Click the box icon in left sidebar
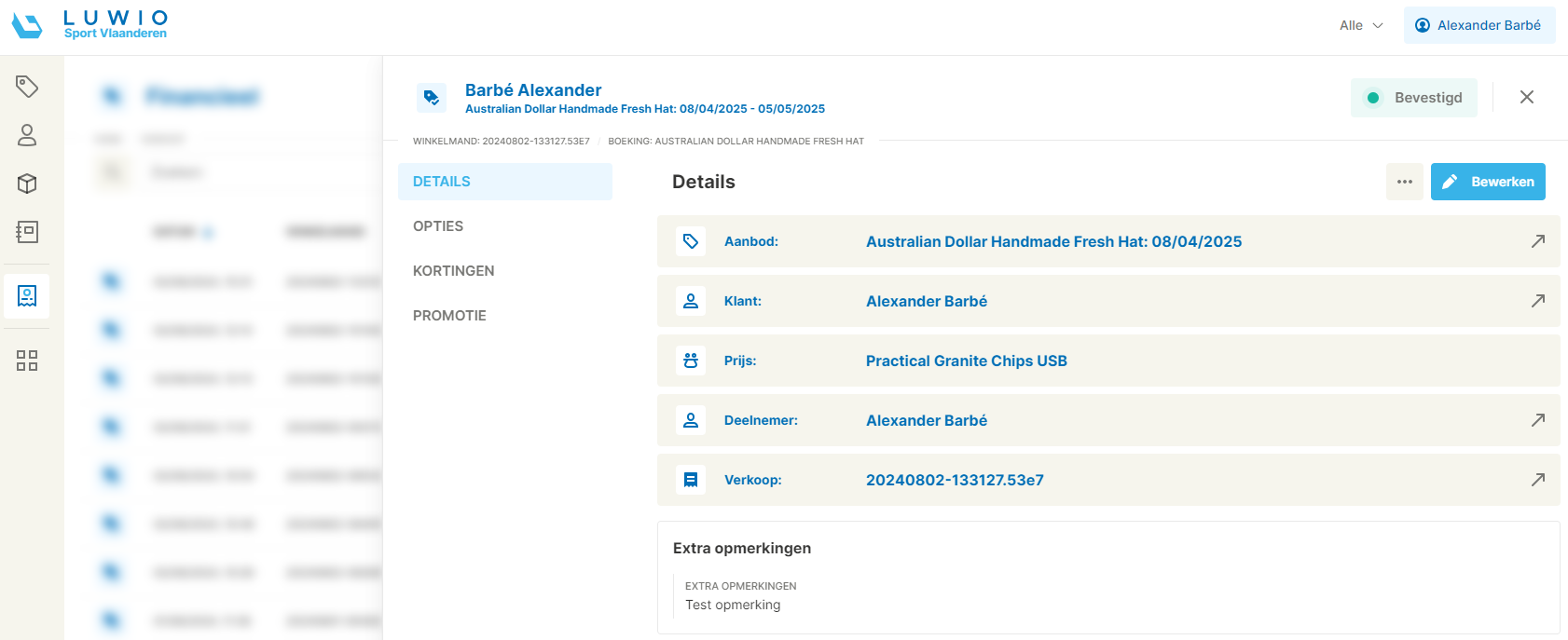This screenshot has height=640, width=1568. pyautogui.click(x=27, y=184)
